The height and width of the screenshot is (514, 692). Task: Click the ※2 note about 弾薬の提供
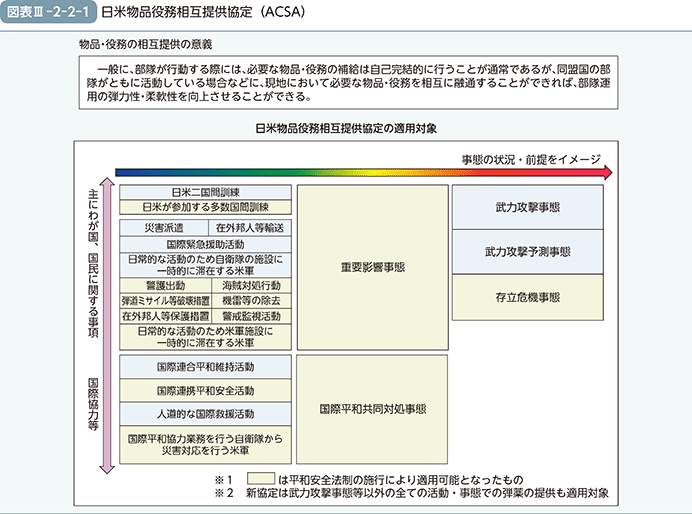coord(411,493)
